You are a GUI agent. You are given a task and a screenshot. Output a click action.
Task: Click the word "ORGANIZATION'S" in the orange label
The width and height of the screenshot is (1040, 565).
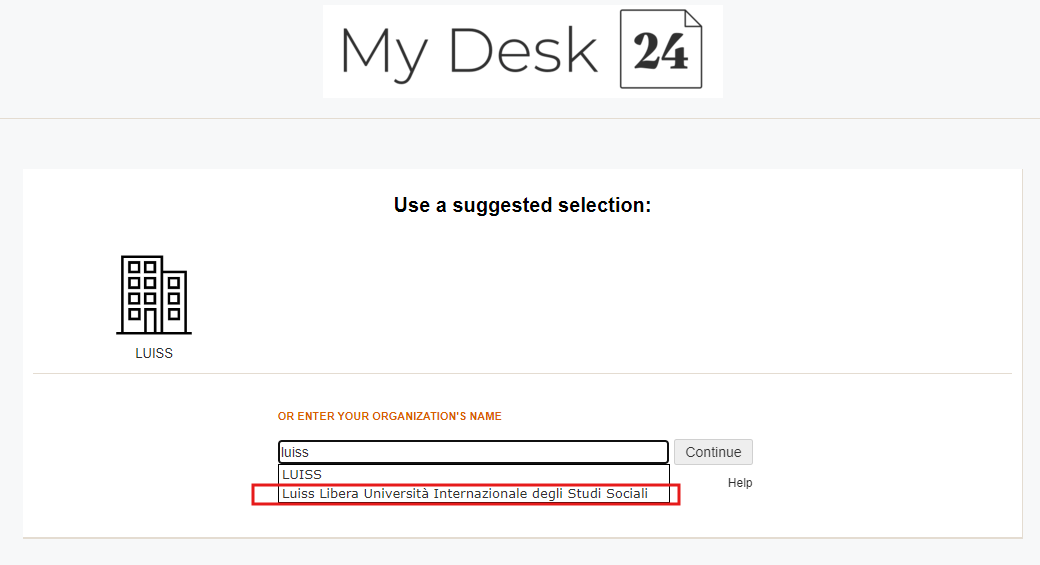pos(423,416)
